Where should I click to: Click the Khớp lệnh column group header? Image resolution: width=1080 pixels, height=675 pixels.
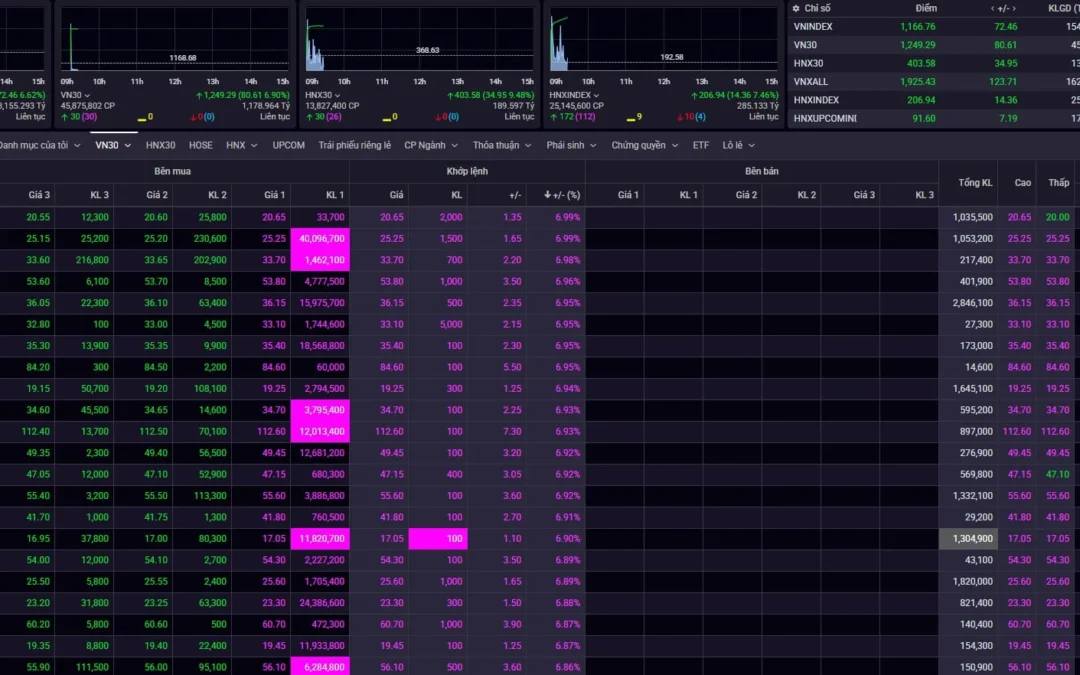pyautogui.click(x=466, y=171)
